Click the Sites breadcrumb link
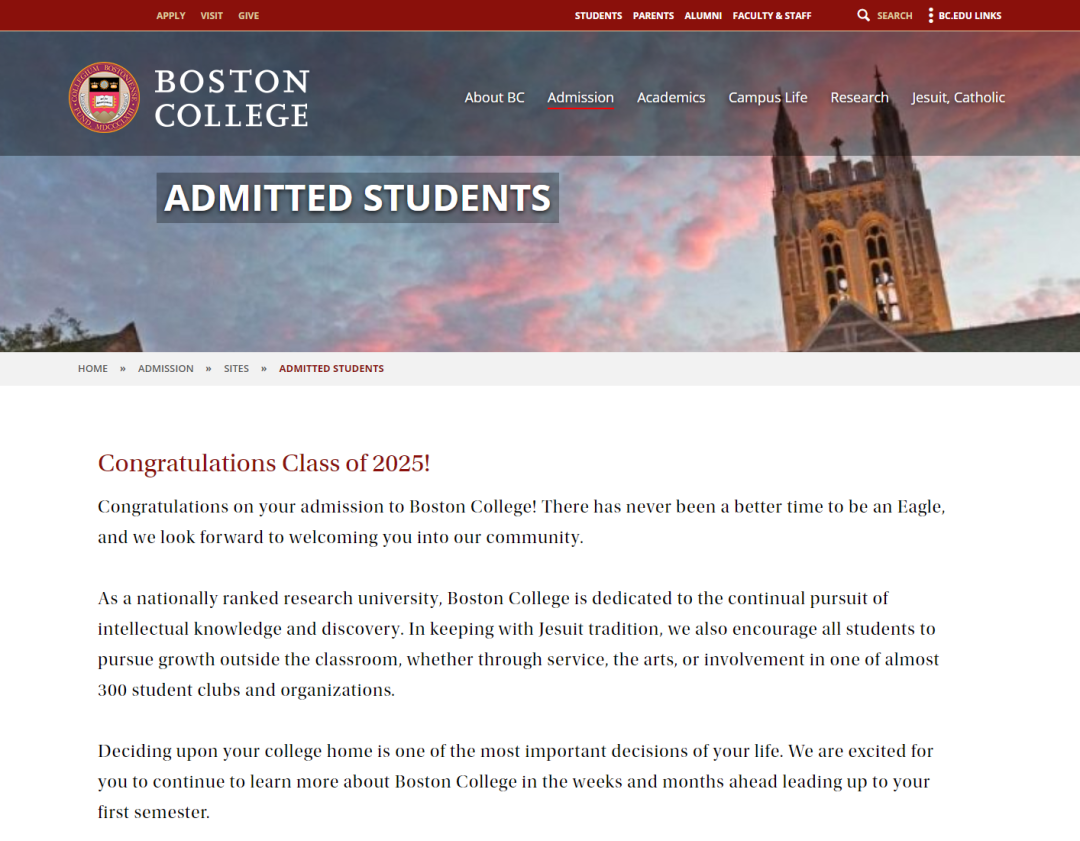1080x841 pixels. (236, 368)
